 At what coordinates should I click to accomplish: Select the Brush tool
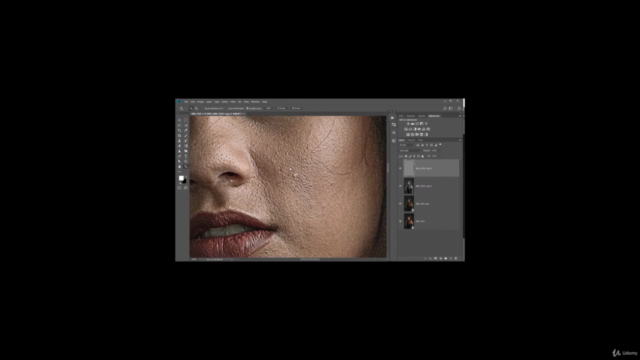pos(186,136)
